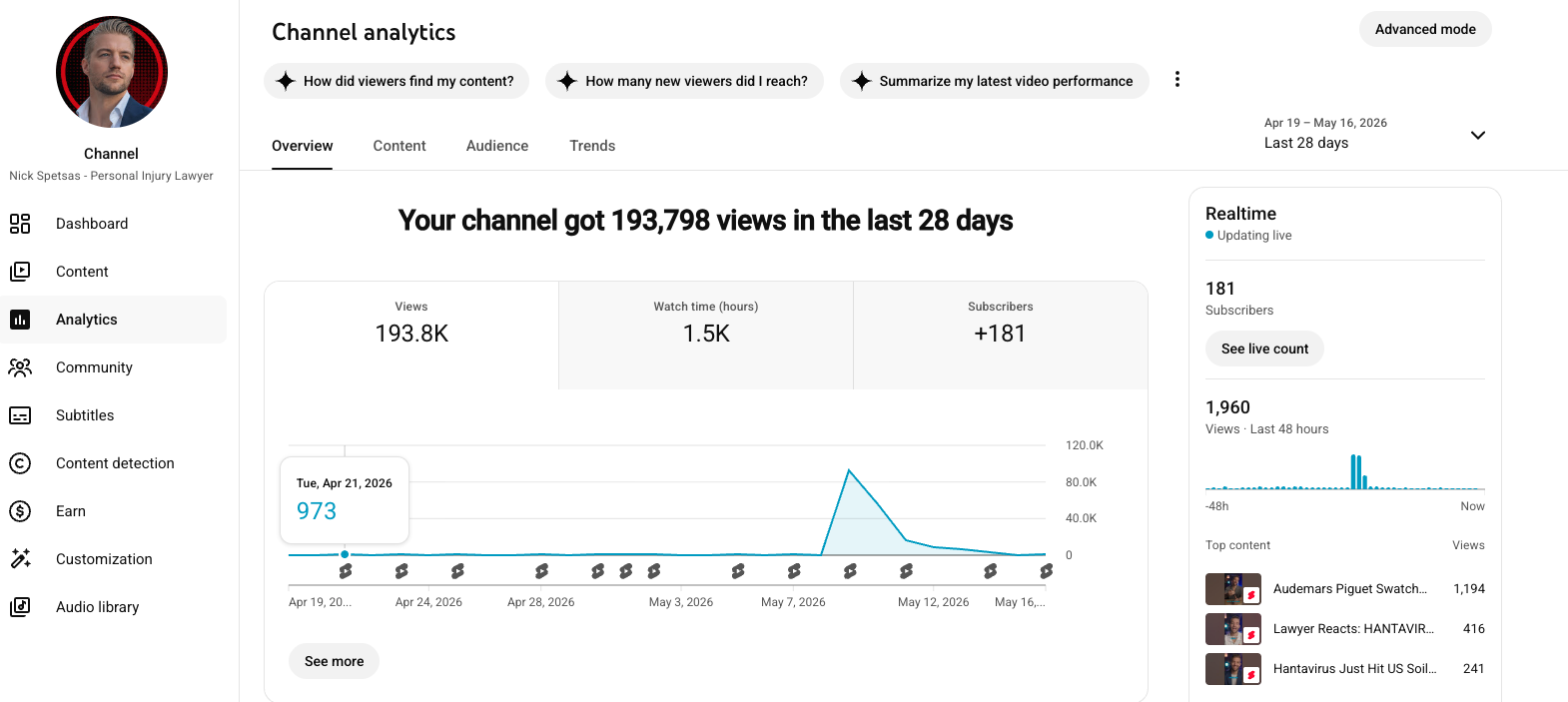
Task: Open the Dashboard icon in sidebar
Action: [x=20, y=224]
